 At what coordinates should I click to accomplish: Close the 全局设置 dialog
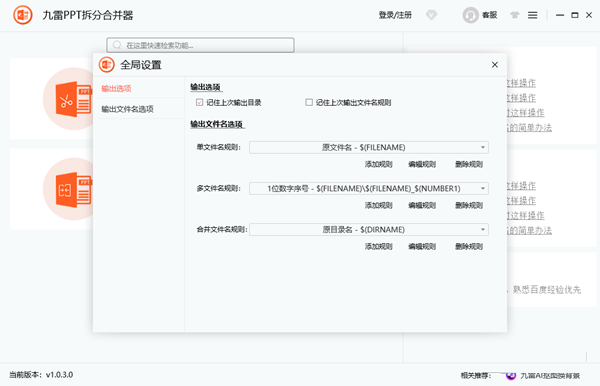[x=495, y=65]
